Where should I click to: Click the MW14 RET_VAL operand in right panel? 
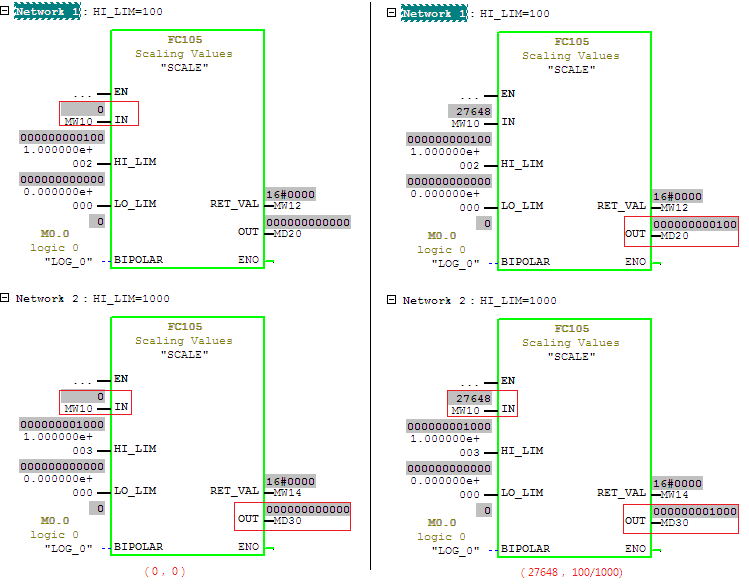pos(675,494)
